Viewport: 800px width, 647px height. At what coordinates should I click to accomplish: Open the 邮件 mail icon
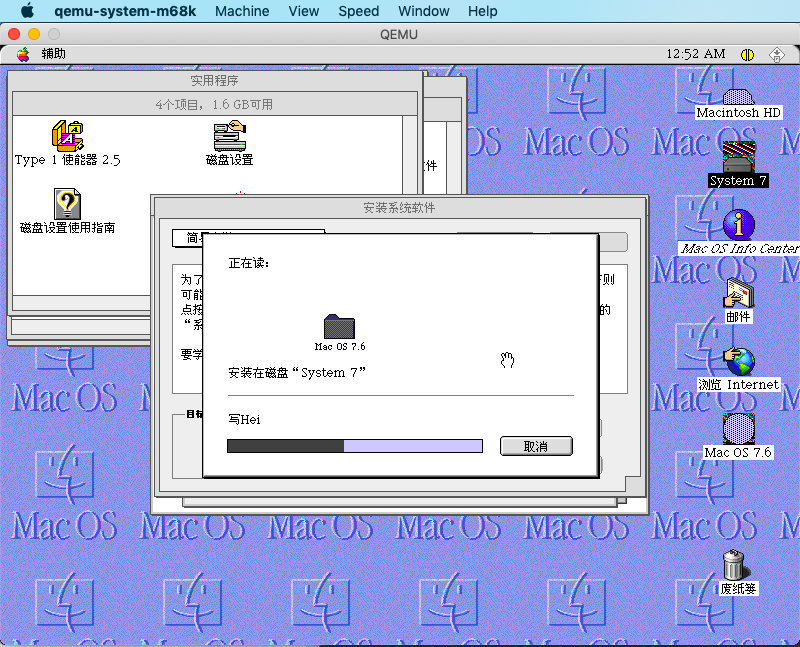(x=738, y=293)
